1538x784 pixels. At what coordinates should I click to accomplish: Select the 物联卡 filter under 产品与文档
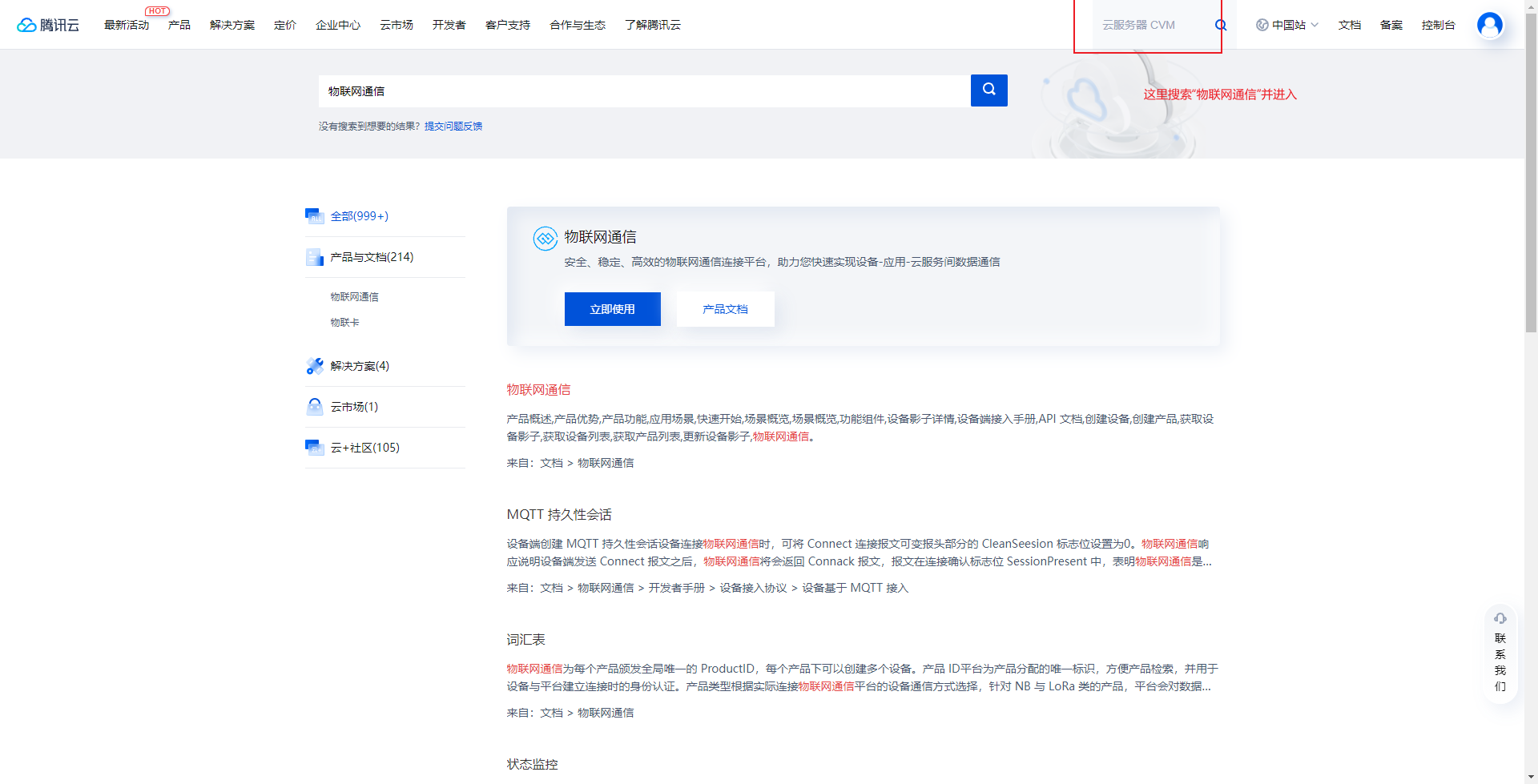point(344,322)
